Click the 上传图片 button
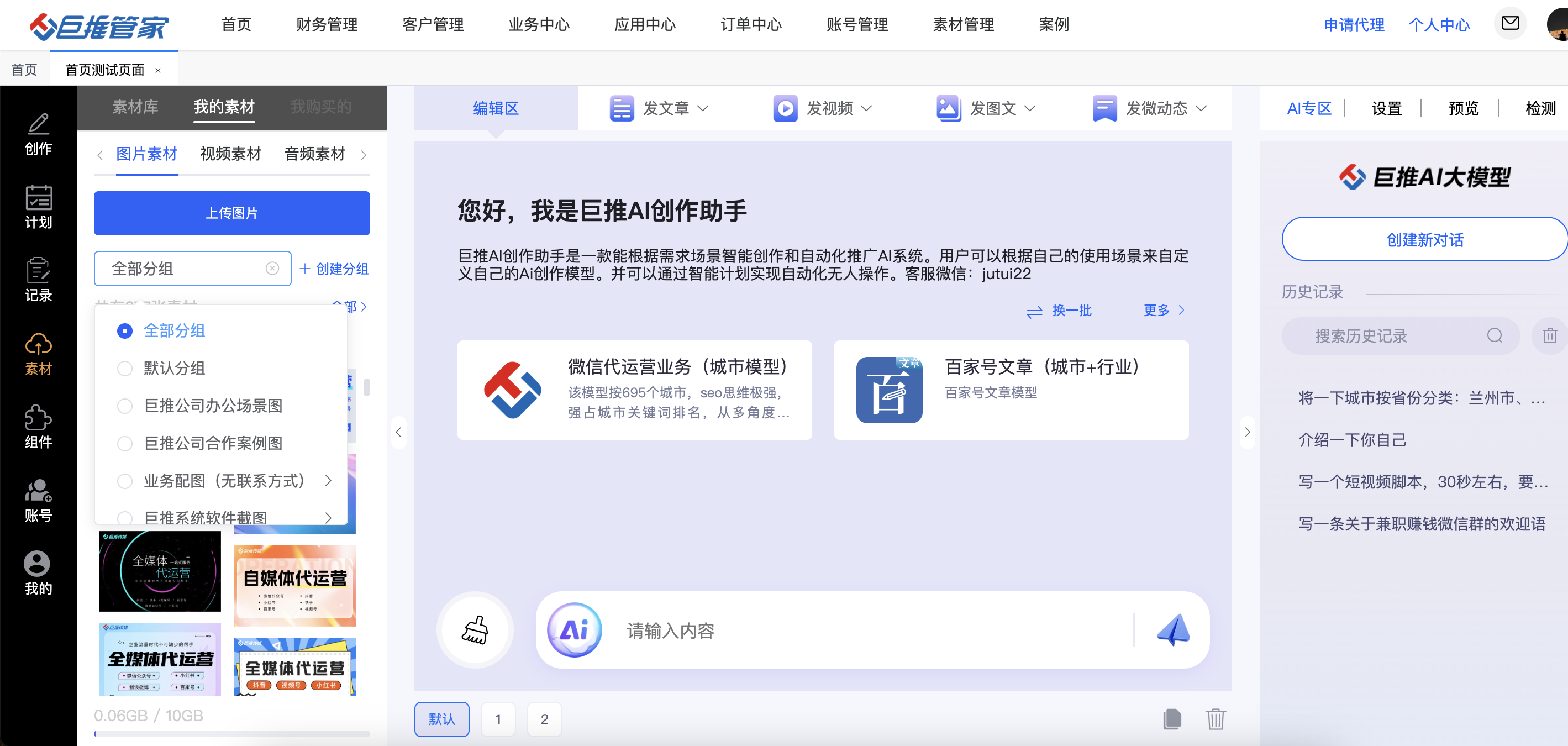Image resolution: width=1568 pixels, height=746 pixels. click(x=232, y=213)
